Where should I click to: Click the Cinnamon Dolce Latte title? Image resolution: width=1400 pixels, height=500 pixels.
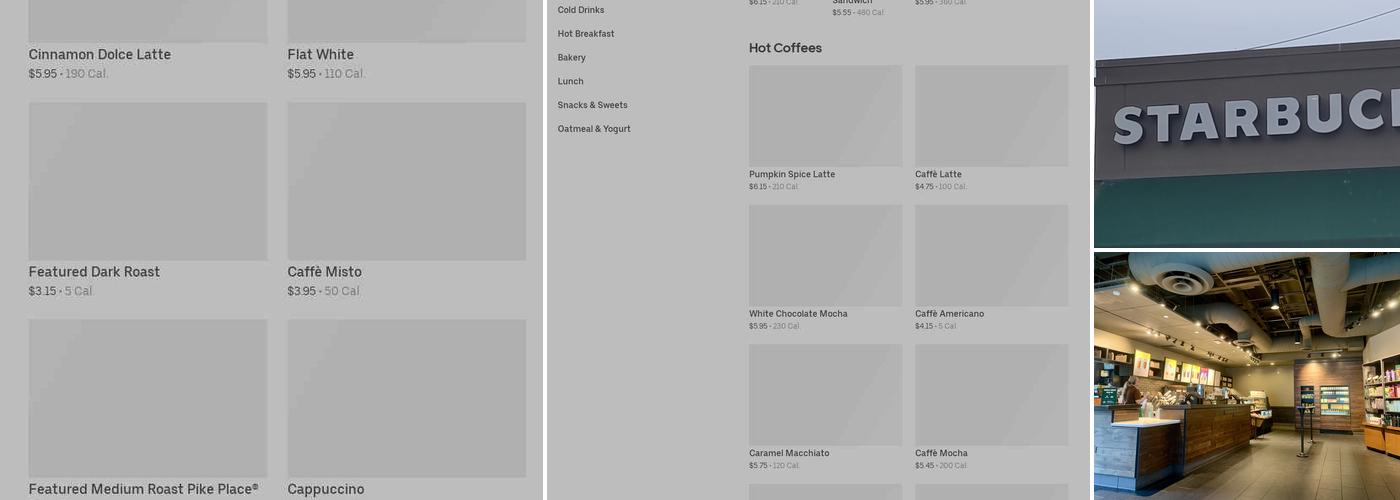click(100, 55)
